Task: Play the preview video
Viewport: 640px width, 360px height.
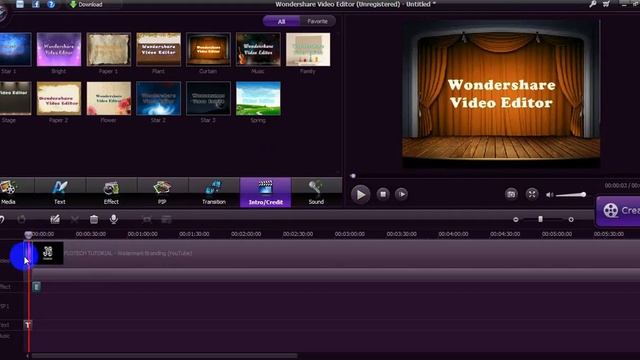Action: tap(360, 194)
